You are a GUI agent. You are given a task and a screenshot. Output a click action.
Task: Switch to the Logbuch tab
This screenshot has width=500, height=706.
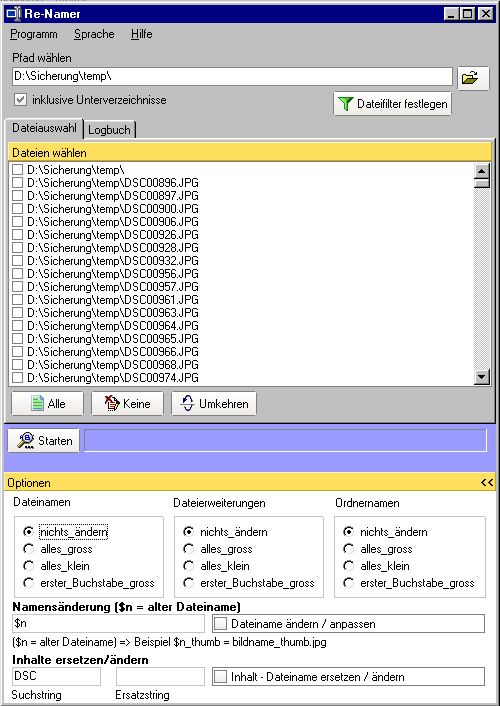(x=109, y=130)
